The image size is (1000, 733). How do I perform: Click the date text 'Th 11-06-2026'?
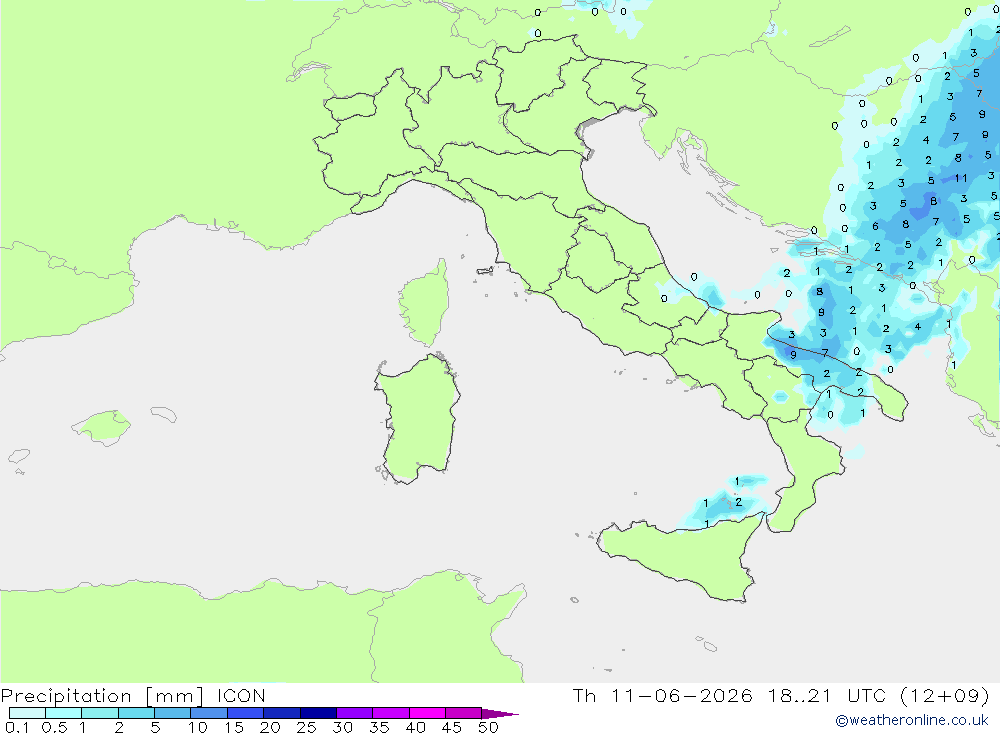663,695
